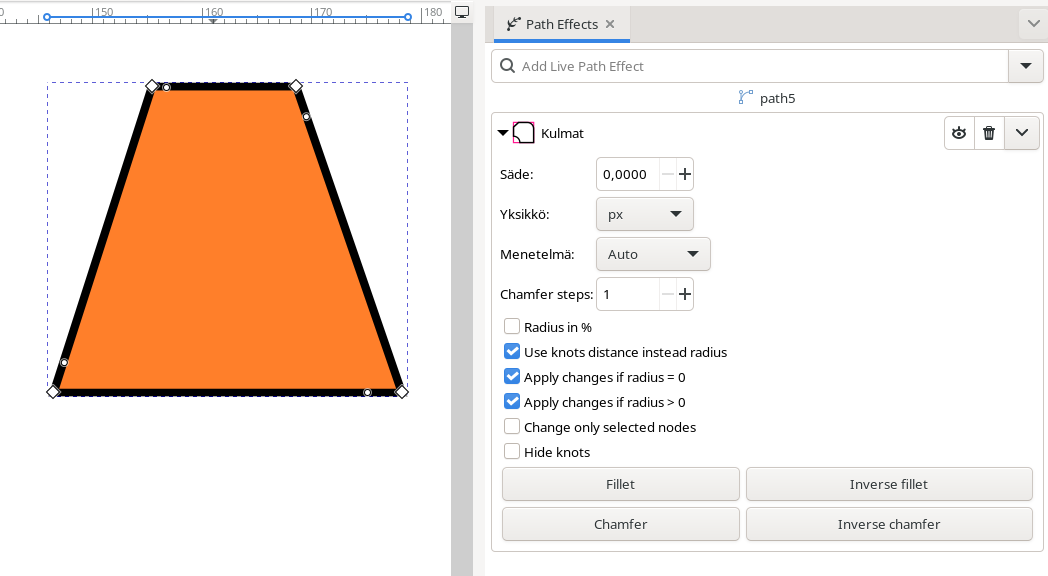Image resolution: width=1048 pixels, height=576 pixels.
Task: Click the Inverse chamfer button
Action: 888,524
